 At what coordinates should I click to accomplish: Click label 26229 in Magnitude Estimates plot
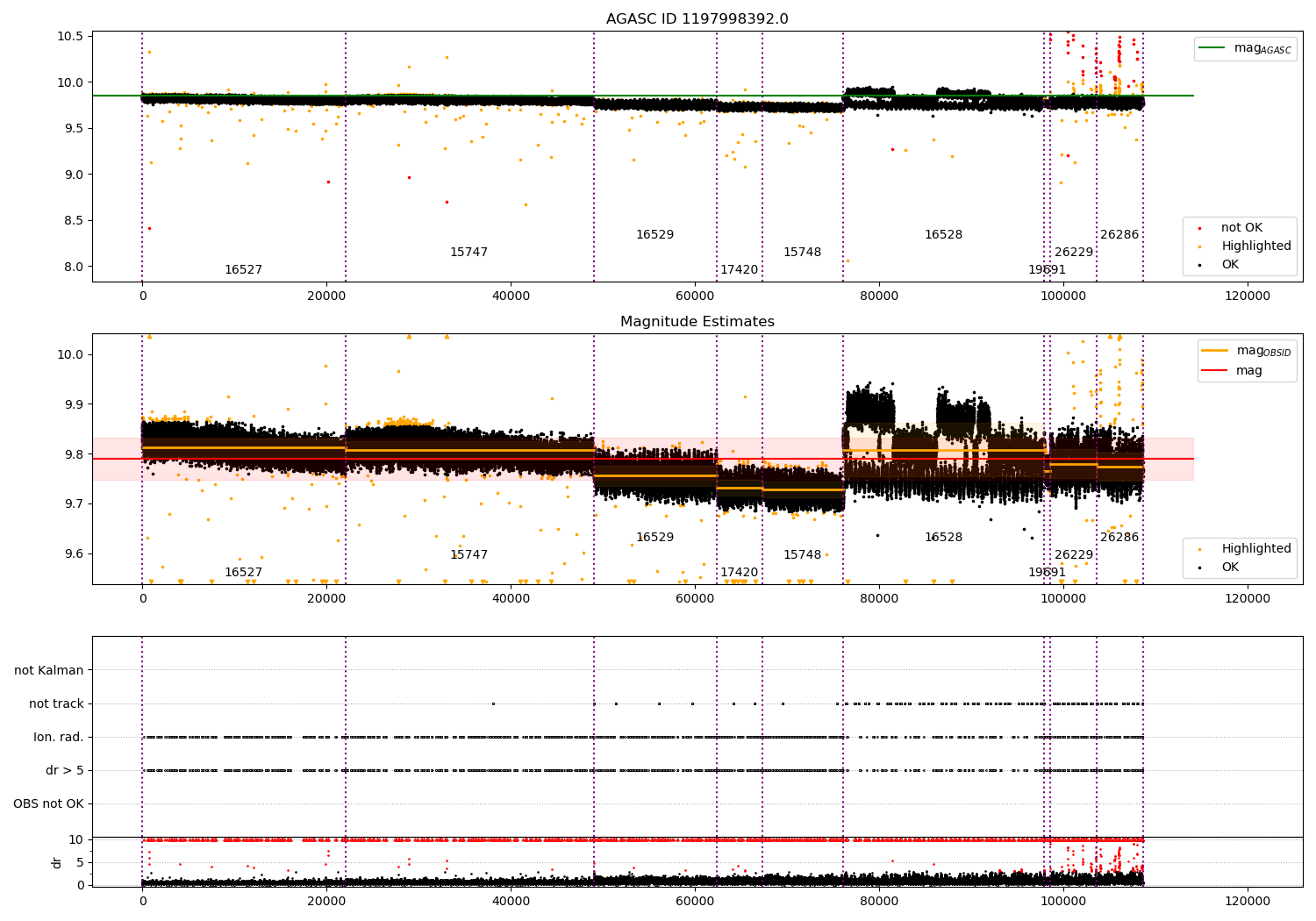pyautogui.click(x=1074, y=555)
